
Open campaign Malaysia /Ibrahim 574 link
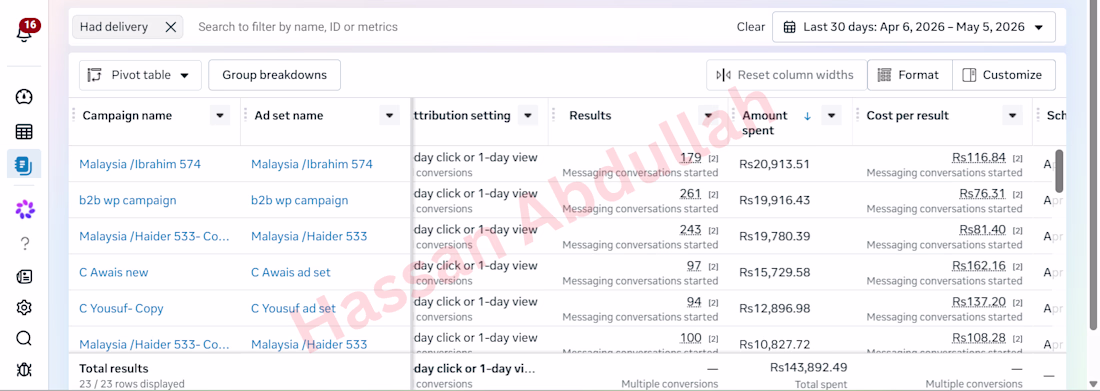140,164
